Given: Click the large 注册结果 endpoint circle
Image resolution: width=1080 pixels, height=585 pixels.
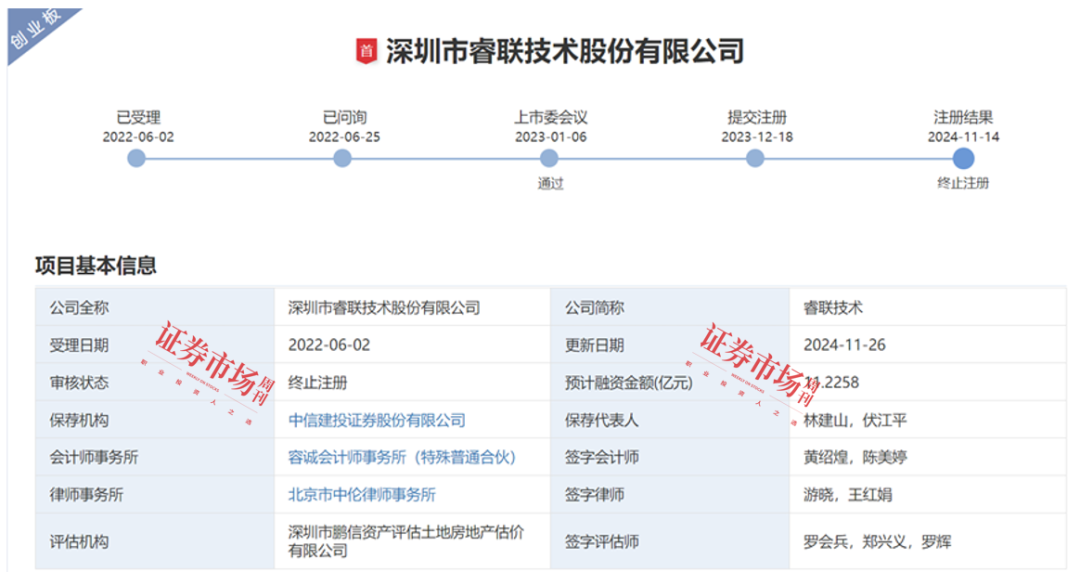Looking at the screenshot, I should pos(962,157).
